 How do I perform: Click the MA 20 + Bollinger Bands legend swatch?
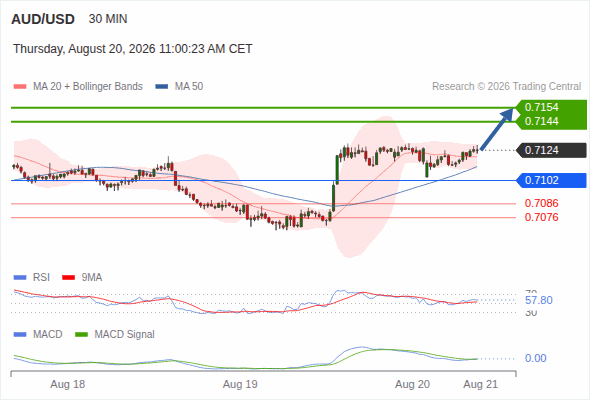pos(20,87)
